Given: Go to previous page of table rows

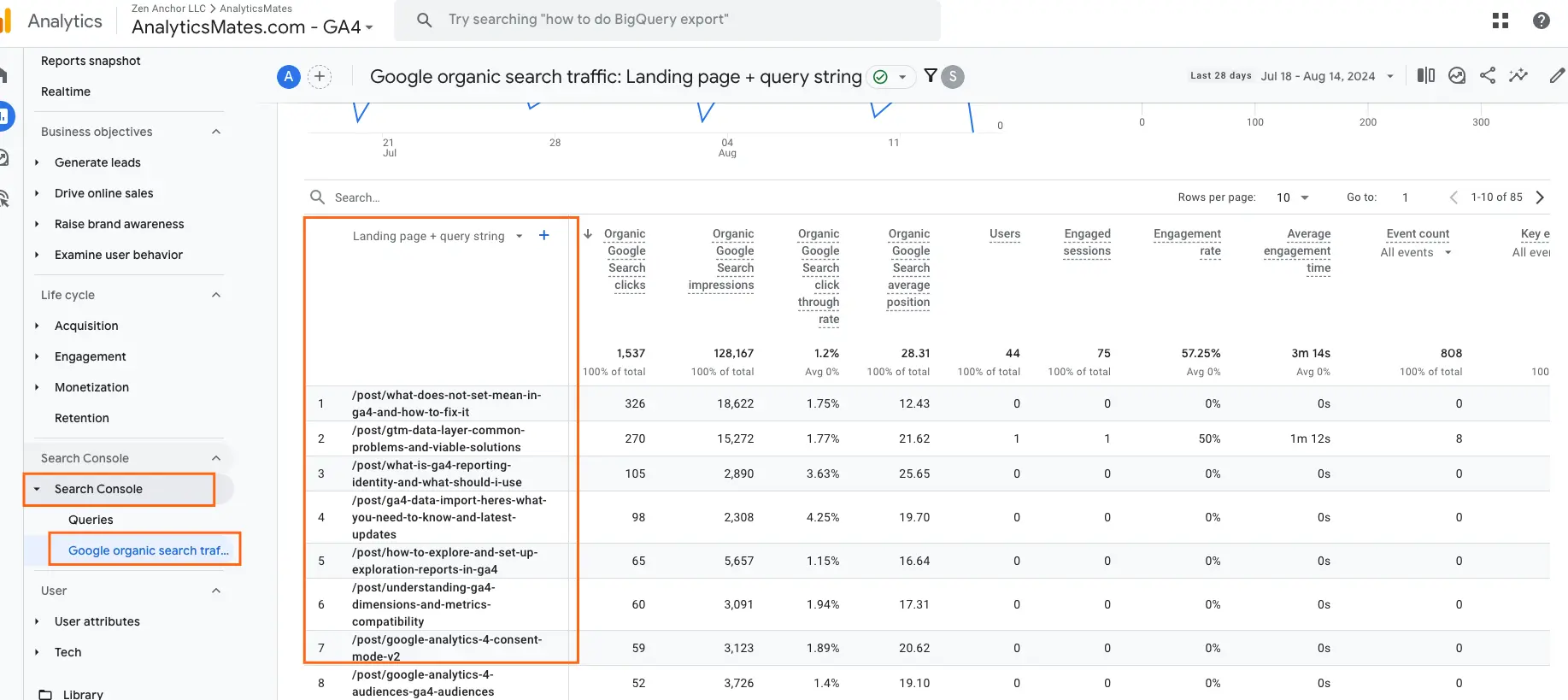Looking at the screenshot, I should click(1453, 197).
